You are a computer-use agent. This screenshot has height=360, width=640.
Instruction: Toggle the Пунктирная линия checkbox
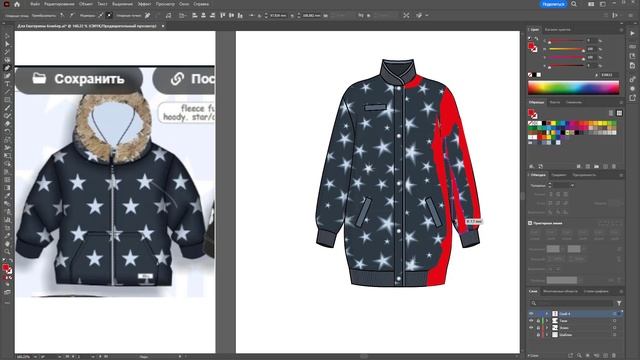click(530, 223)
